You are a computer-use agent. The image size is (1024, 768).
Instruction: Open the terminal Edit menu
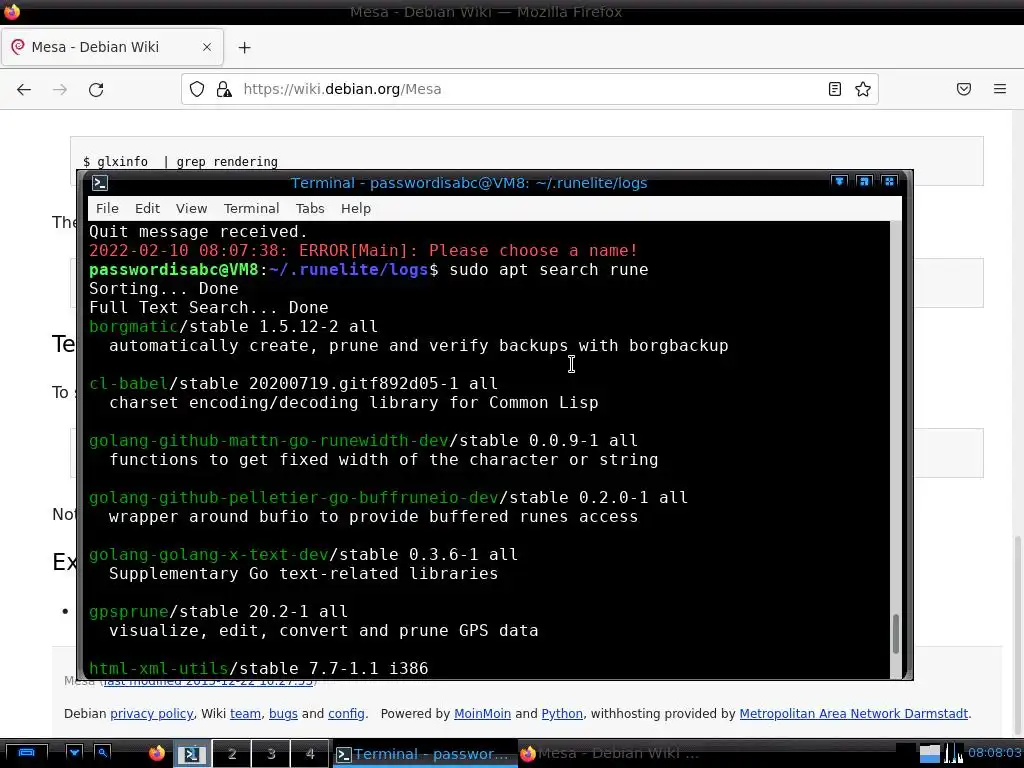click(x=147, y=208)
